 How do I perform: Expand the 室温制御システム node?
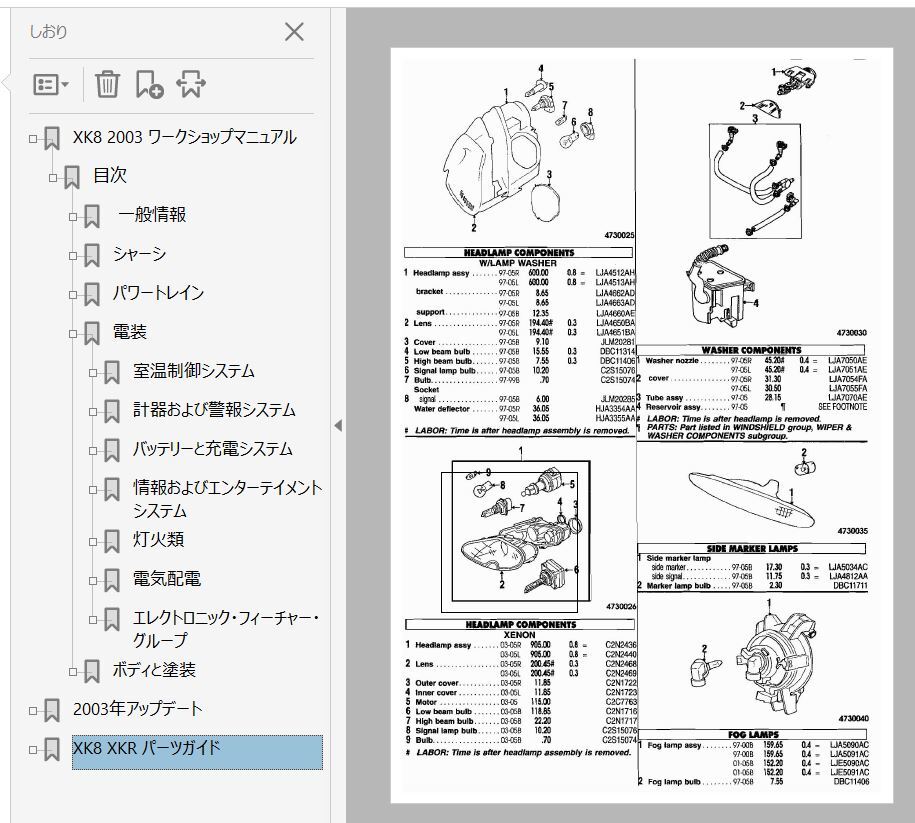pos(92,372)
